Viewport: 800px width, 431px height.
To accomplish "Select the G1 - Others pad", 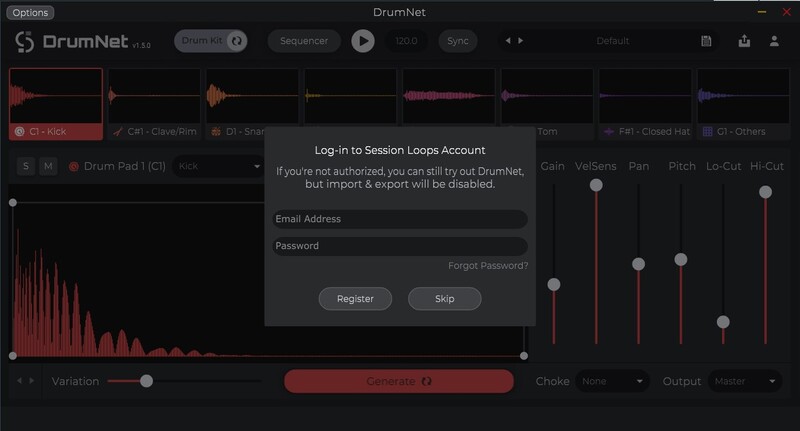I will pyautogui.click(x=743, y=104).
